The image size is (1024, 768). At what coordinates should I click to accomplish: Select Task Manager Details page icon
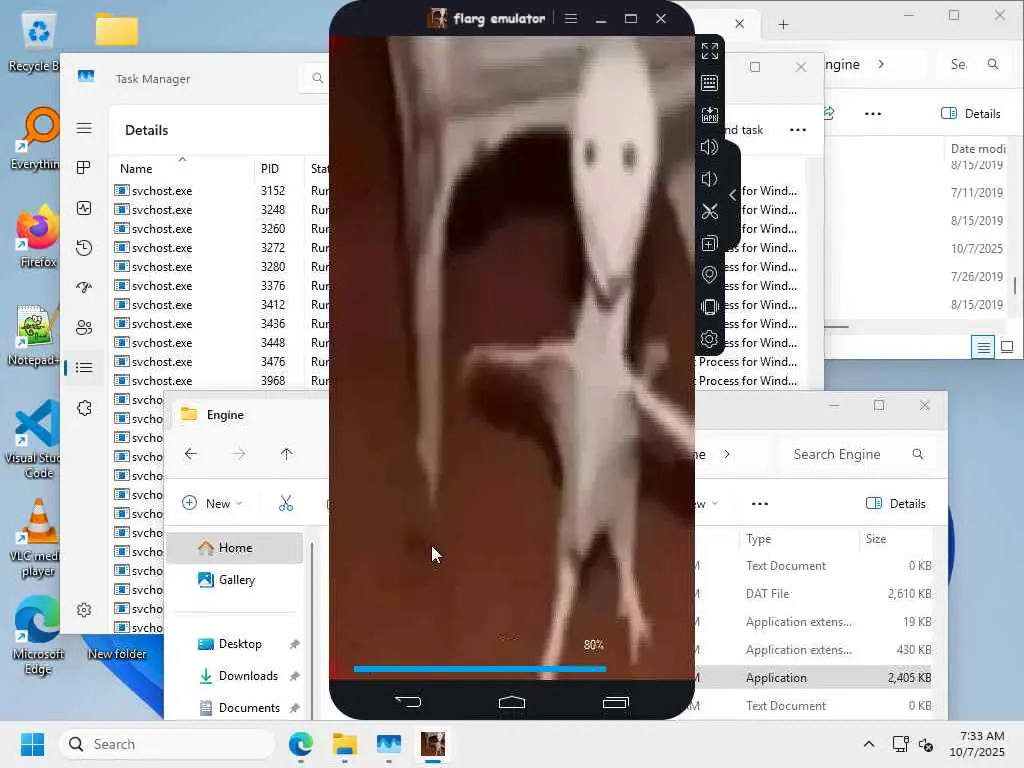point(84,368)
